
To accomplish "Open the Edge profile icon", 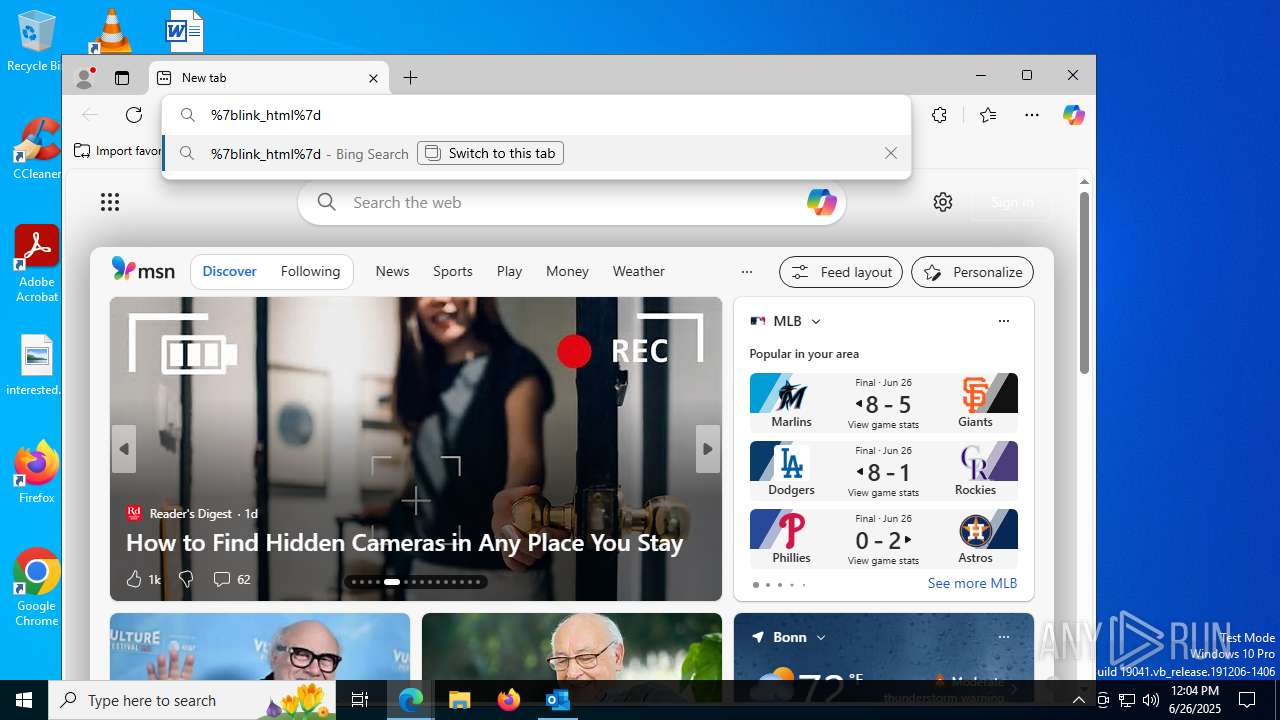I will coord(85,78).
